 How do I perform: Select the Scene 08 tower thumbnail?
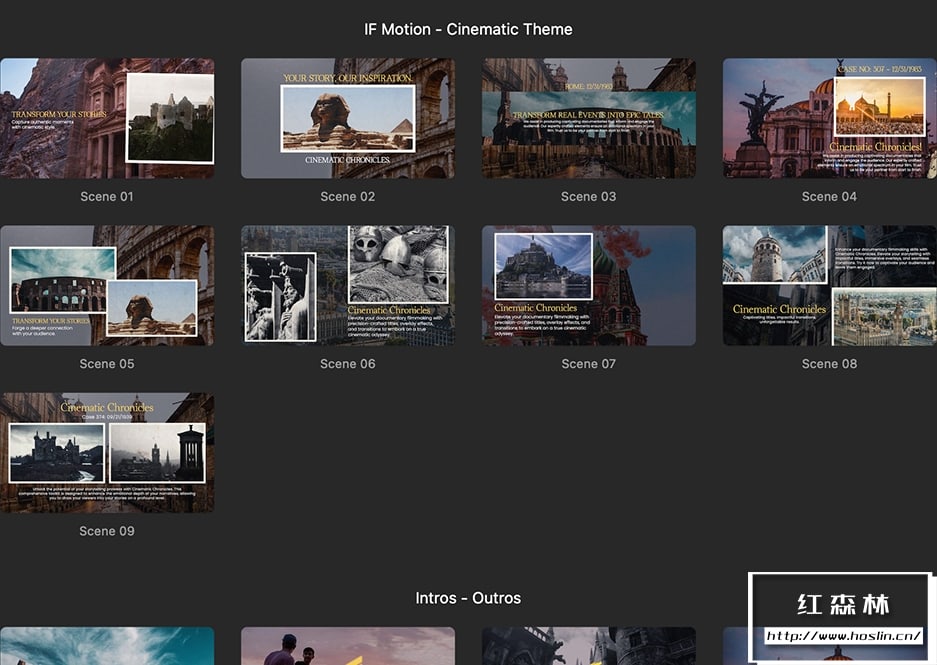[829, 285]
